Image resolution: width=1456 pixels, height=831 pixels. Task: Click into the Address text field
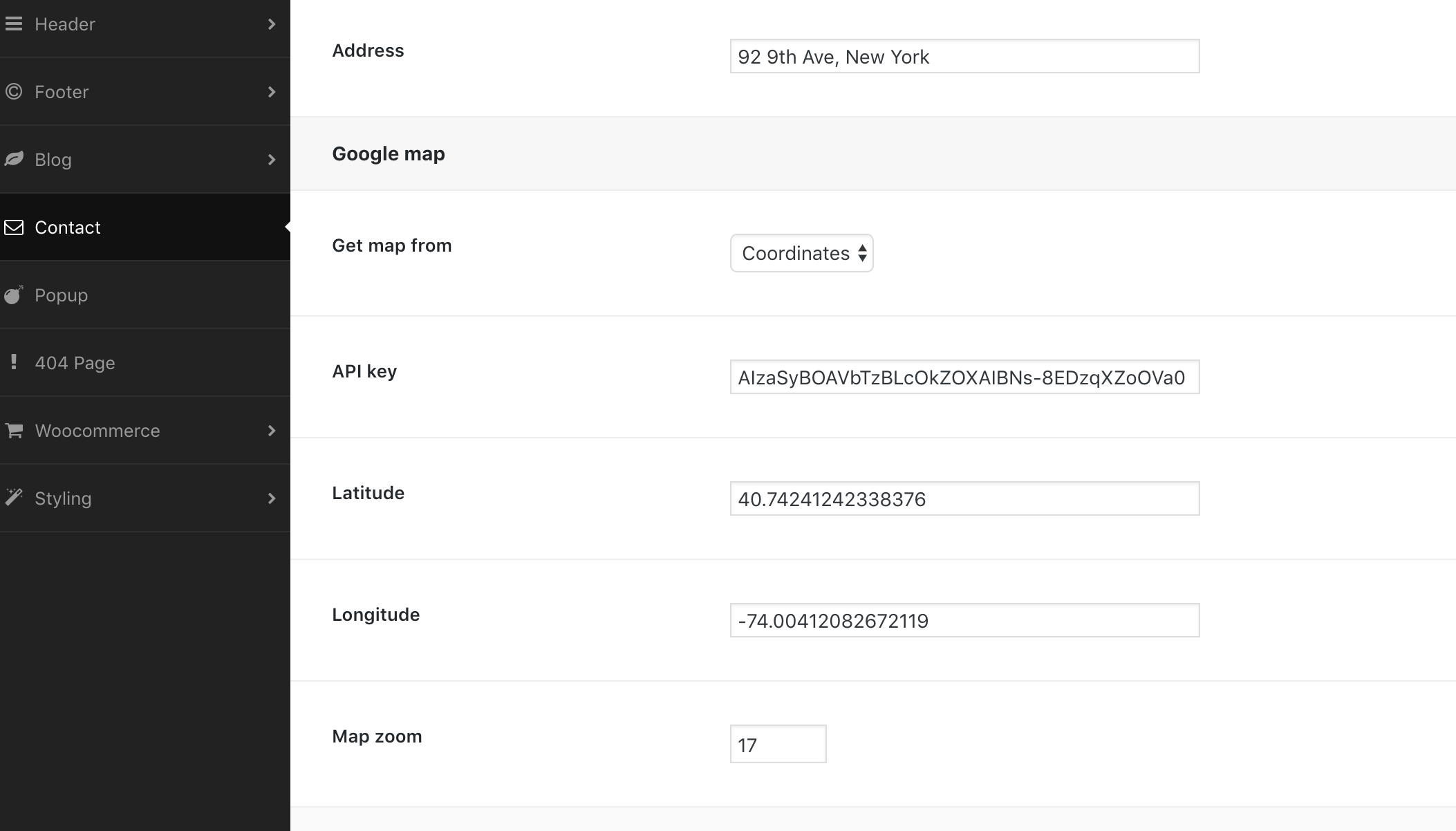point(964,57)
